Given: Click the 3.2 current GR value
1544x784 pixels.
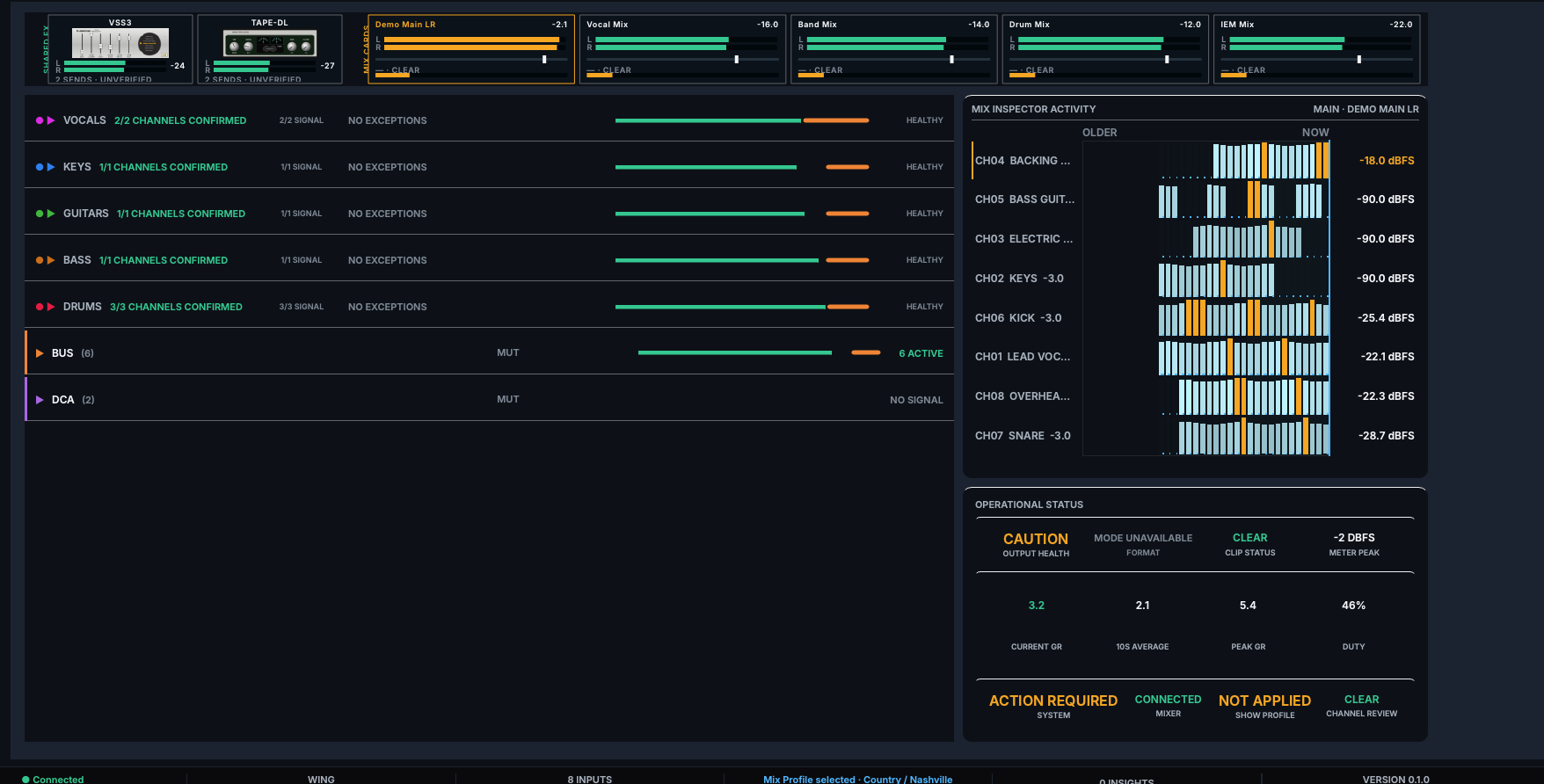Looking at the screenshot, I should (1037, 606).
